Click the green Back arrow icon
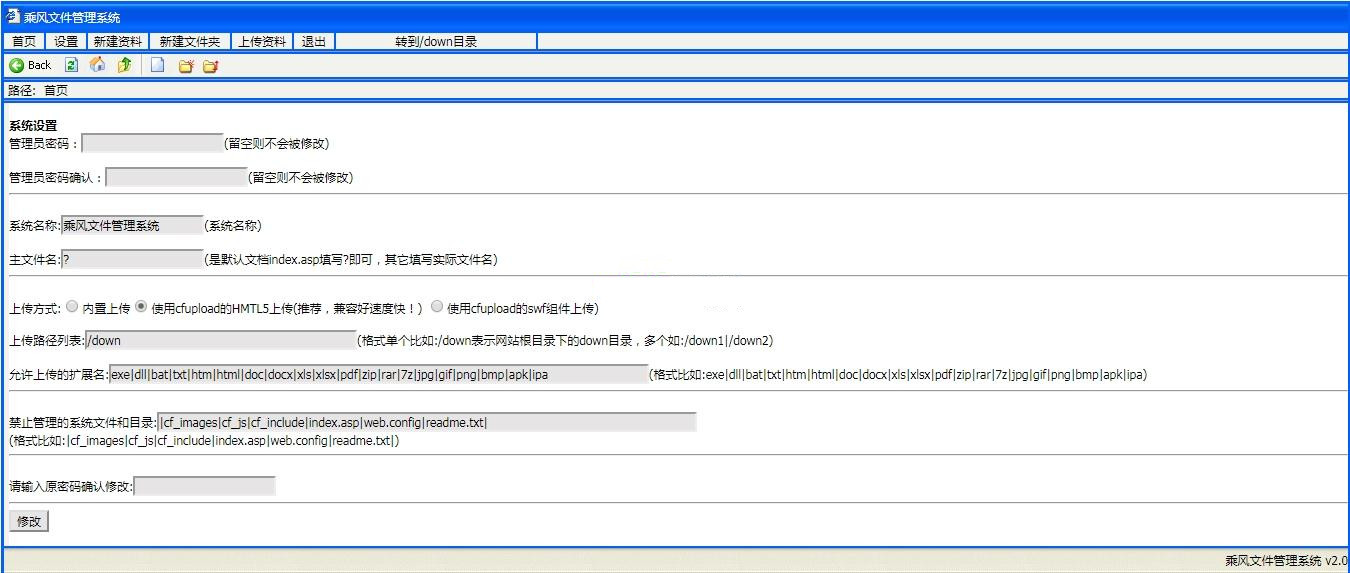This screenshot has height=573, width=1350. [x=17, y=65]
